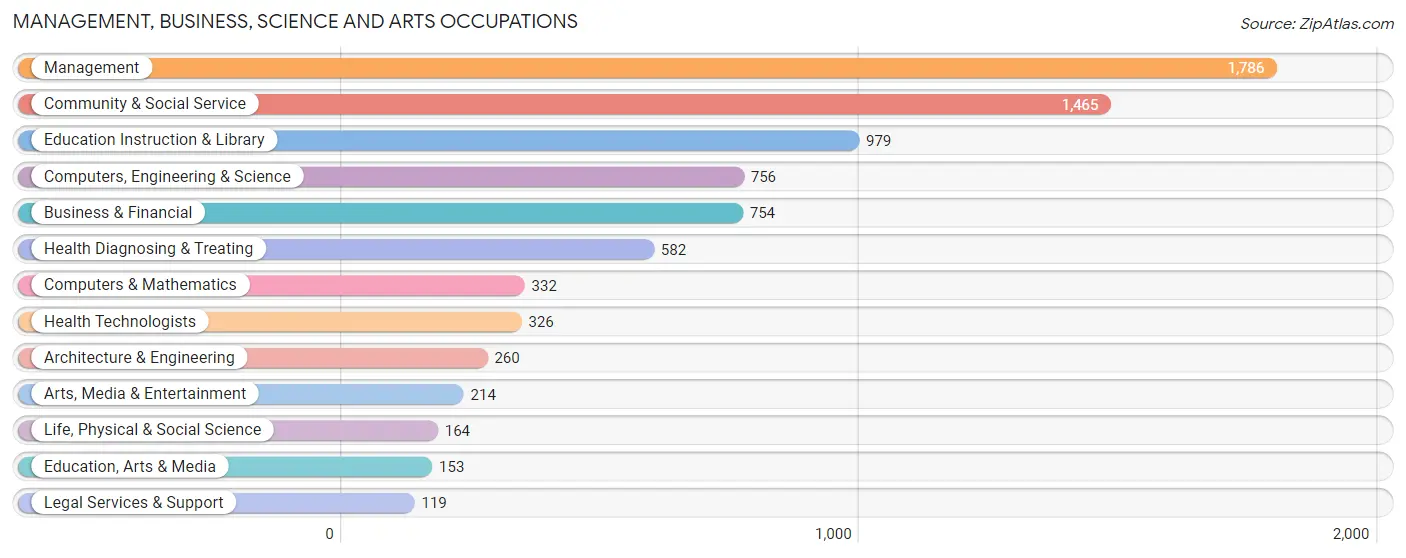Click the orange Management bar

pyautogui.click(x=647, y=68)
